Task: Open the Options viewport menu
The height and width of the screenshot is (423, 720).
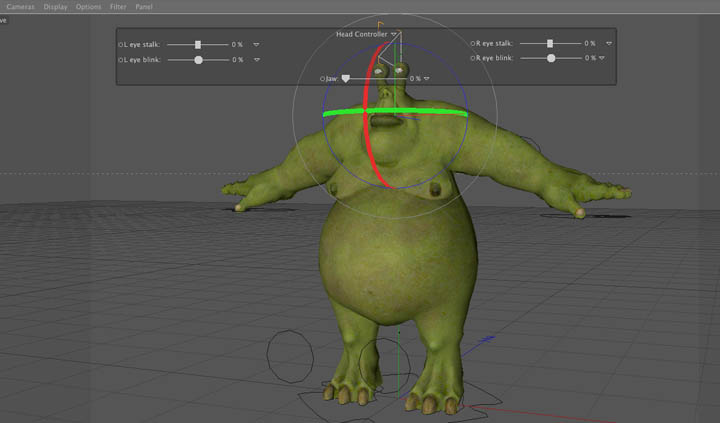Action: click(x=88, y=6)
